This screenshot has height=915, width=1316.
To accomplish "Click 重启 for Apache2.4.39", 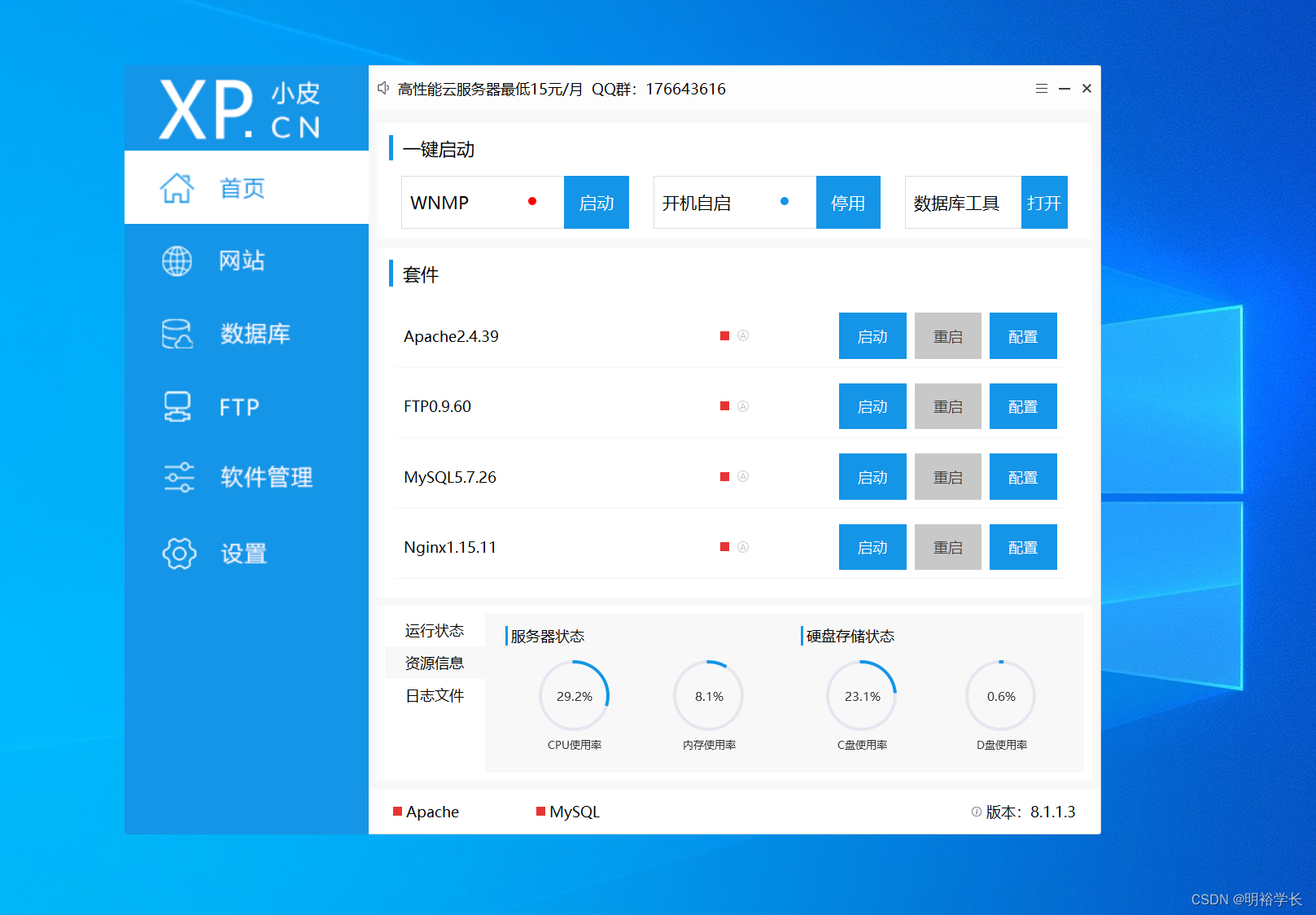I will [948, 336].
